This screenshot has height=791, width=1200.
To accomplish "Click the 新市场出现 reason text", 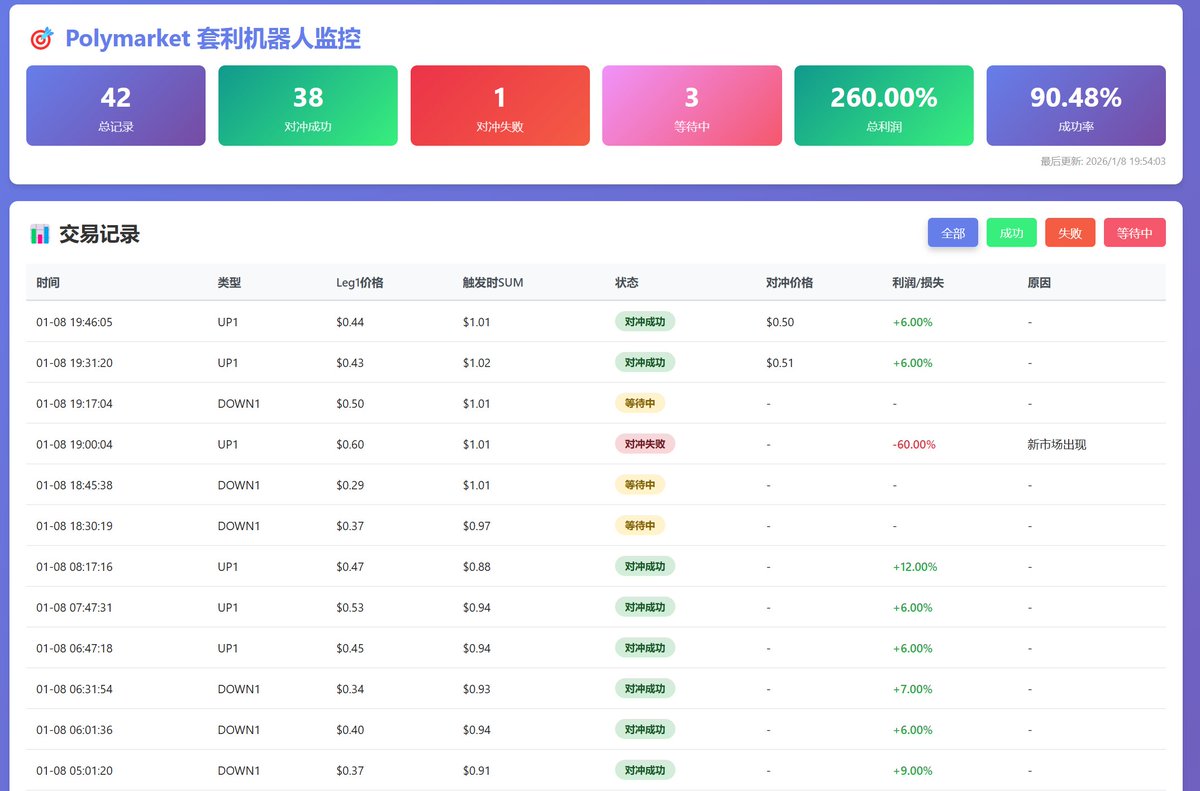I will pos(1057,444).
